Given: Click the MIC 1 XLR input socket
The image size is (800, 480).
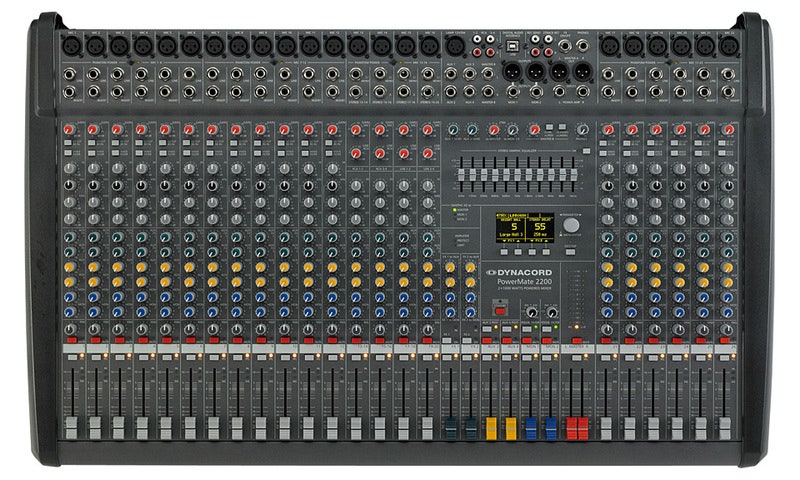Looking at the screenshot, I should click(70, 46).
